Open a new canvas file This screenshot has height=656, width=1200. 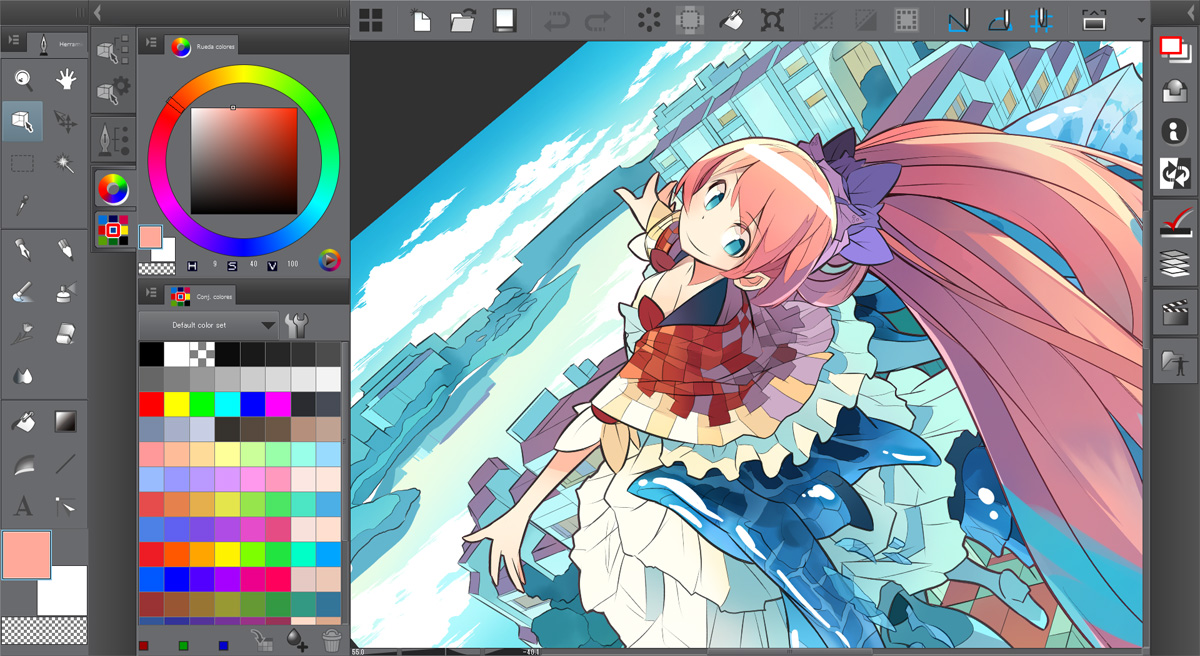pyautogui.click(x=421, y=19)
